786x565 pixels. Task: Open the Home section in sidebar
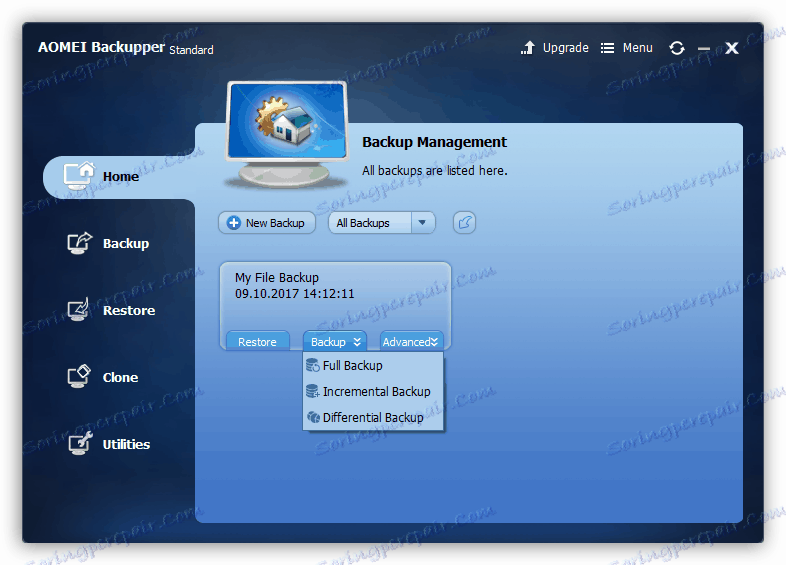pyautogui.click(x=119, y=177)
